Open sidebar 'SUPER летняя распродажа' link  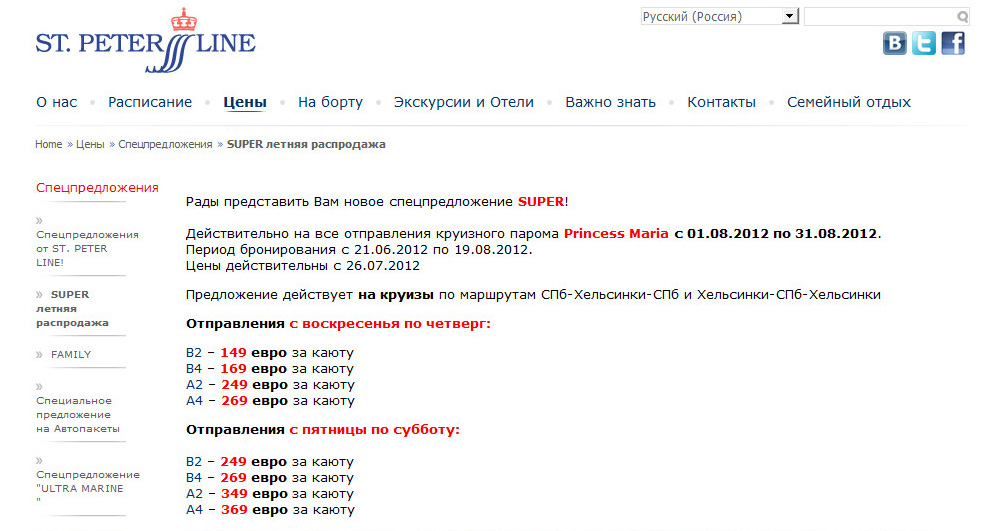point(72,308)
